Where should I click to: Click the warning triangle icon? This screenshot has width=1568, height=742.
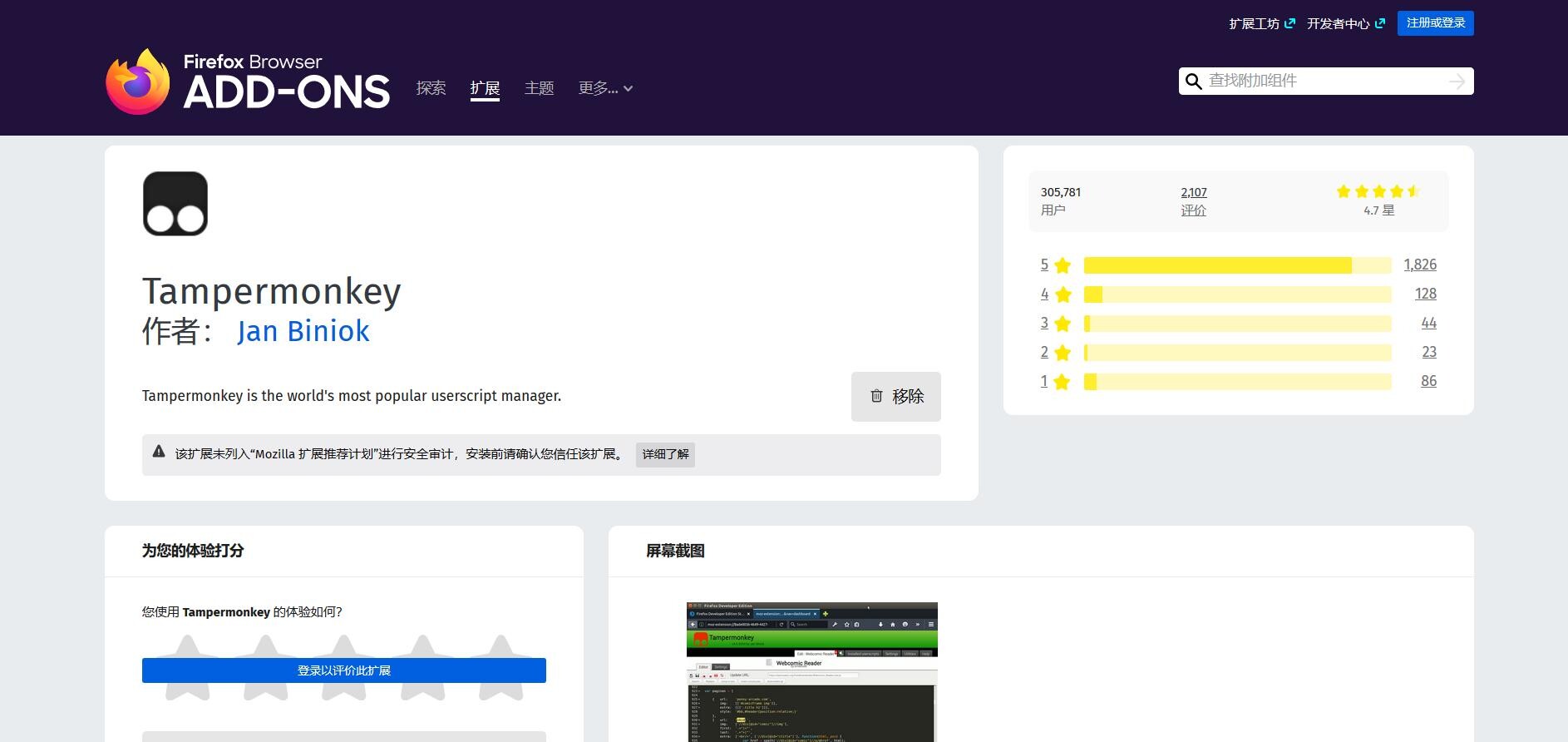159,452
